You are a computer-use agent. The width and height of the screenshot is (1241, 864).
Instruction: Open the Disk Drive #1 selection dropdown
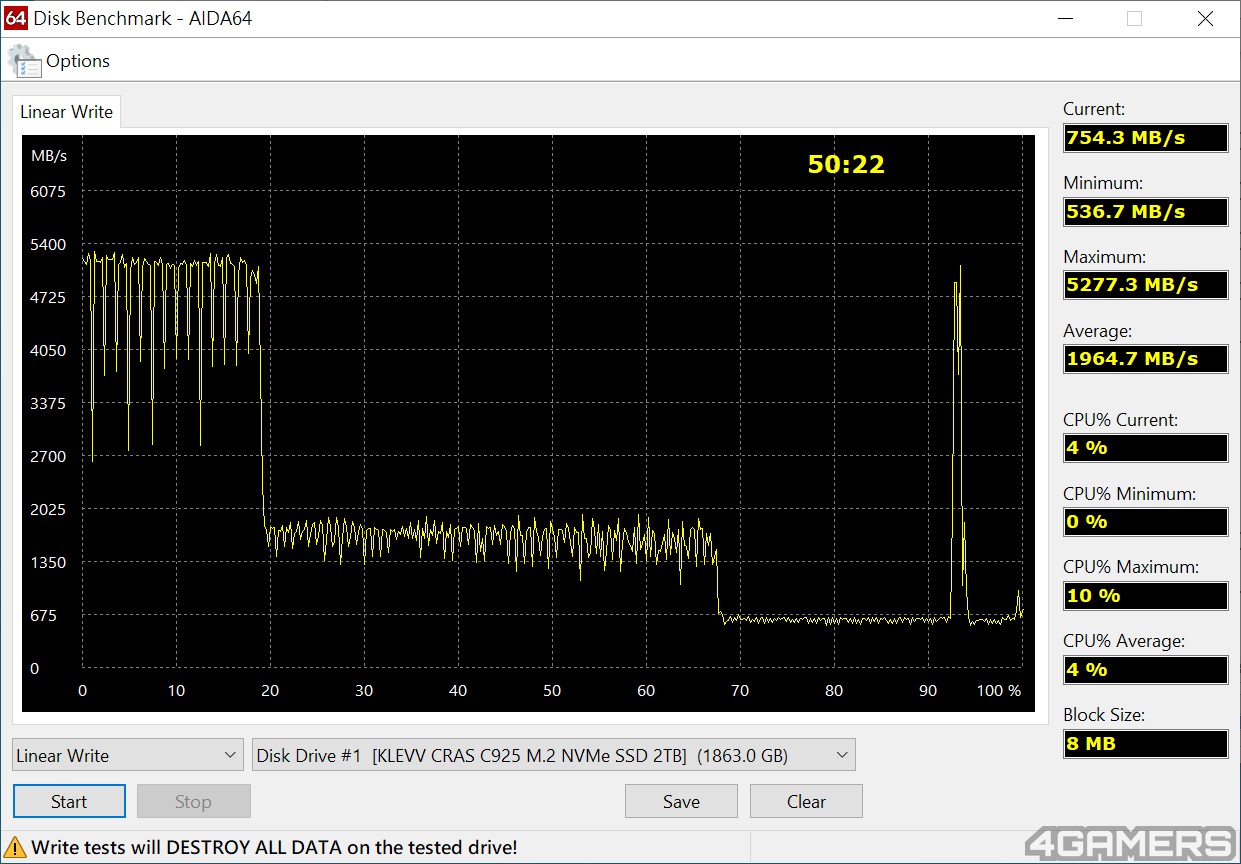(x=554, y=755)
